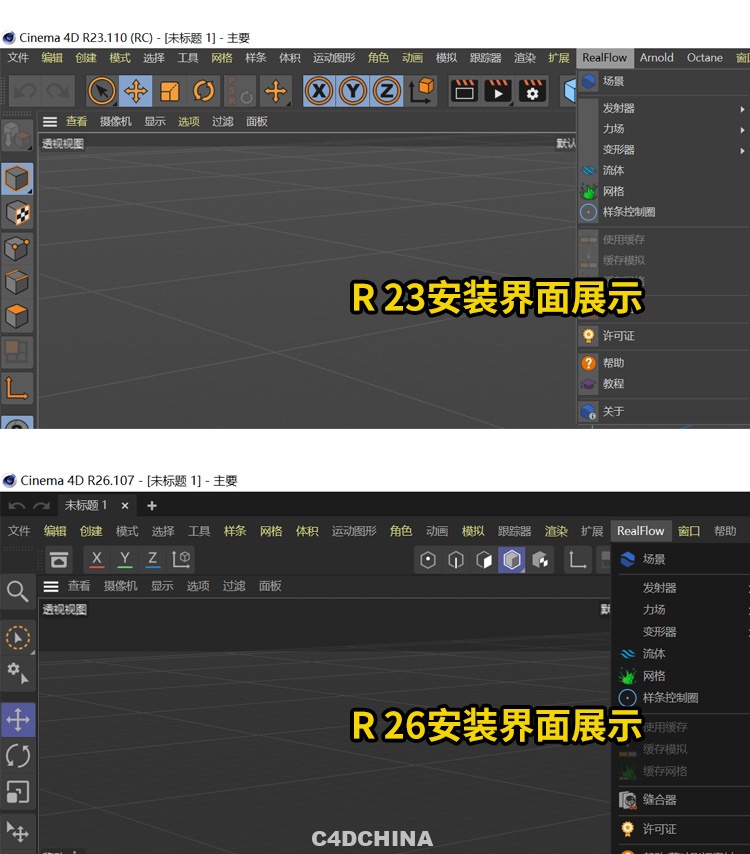Toggle the Y axis lock in R23

click(x=353, y=91)
